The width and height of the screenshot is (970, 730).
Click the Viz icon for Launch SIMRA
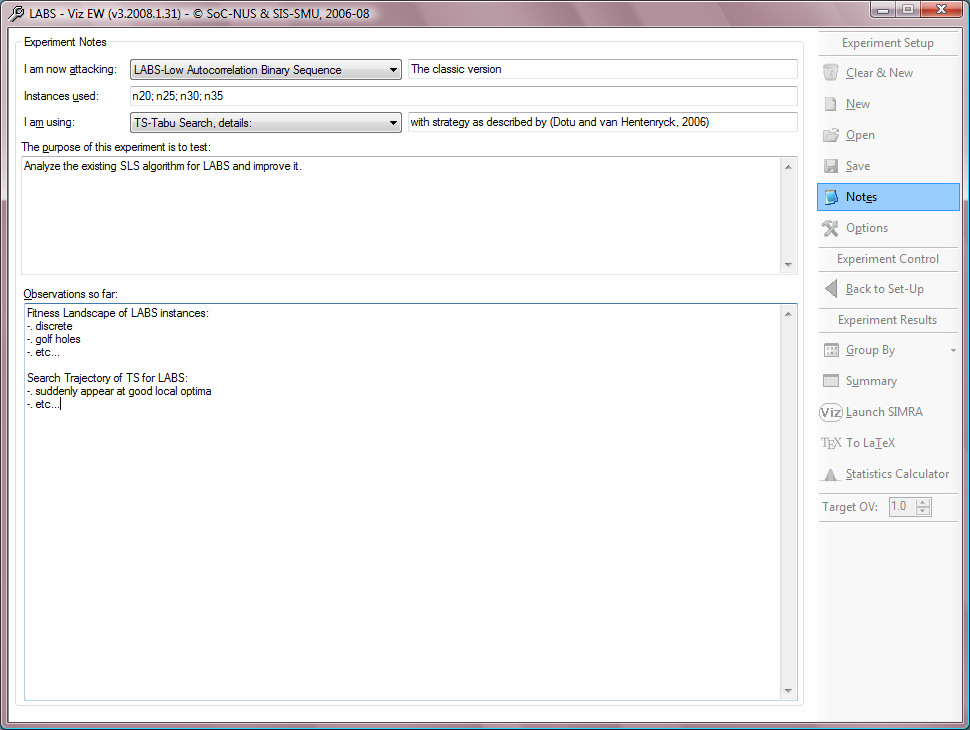pyautogui.click(x=830, y=412)
